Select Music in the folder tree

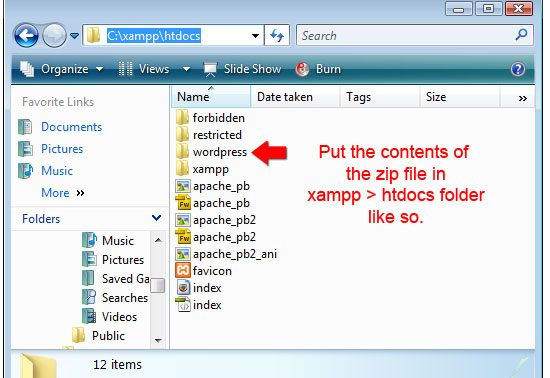[x=118, y=241]
